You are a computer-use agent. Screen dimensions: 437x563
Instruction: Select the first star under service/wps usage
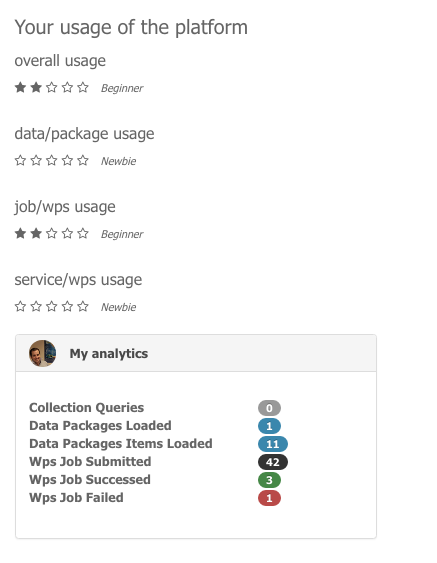click(x=20, y=306)
